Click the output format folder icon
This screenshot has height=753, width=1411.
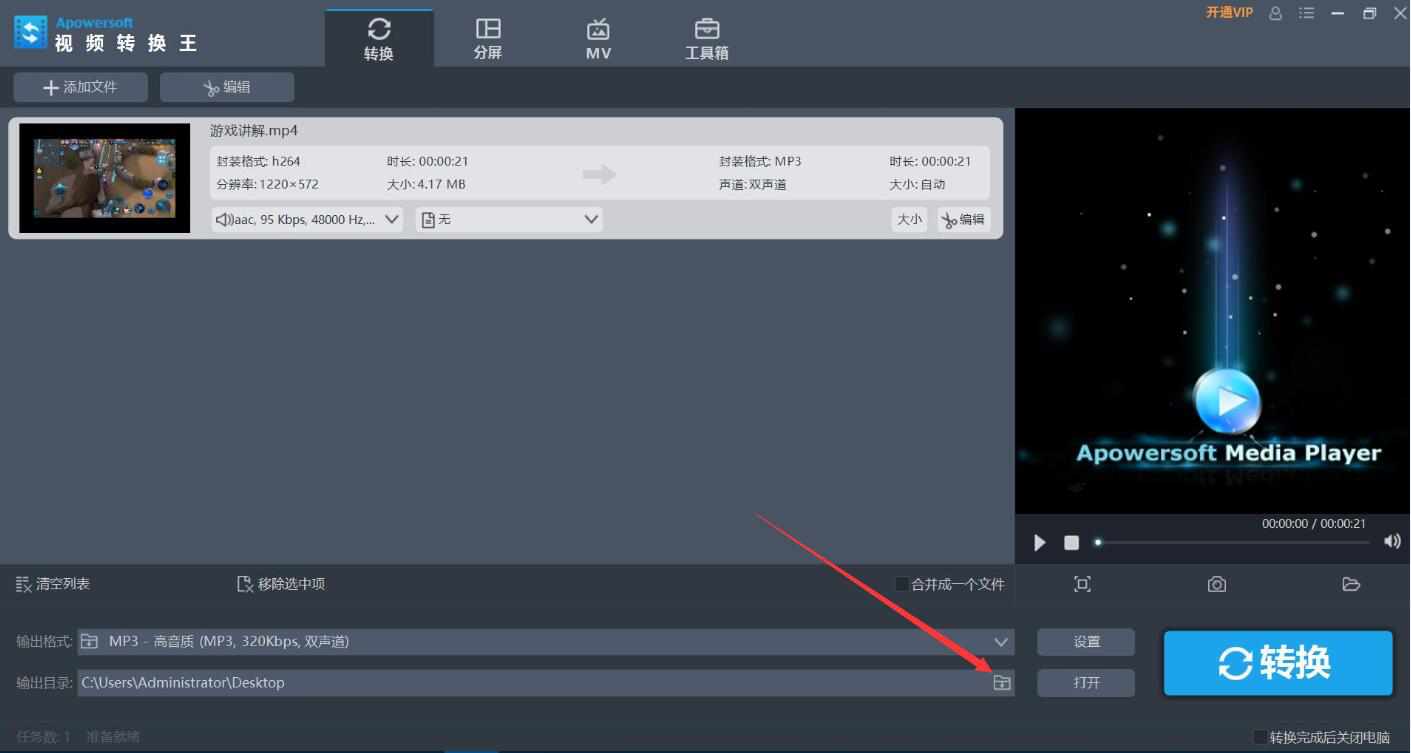[90, 641]
